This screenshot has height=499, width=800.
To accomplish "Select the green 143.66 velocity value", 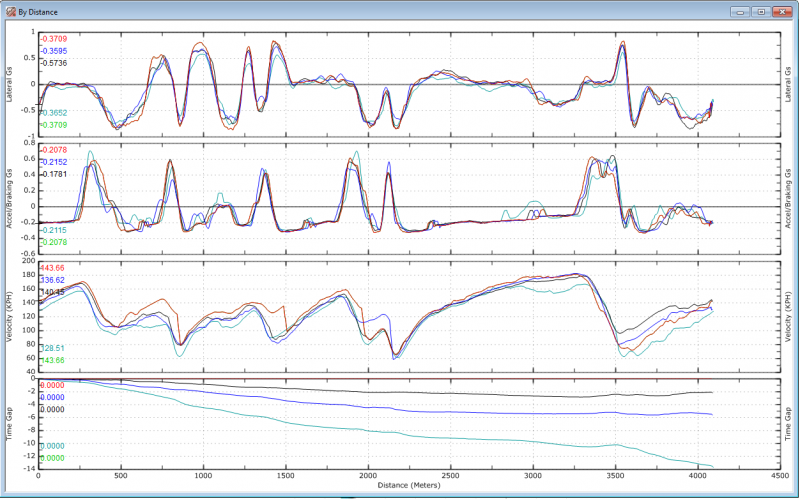I will [53, 360].
